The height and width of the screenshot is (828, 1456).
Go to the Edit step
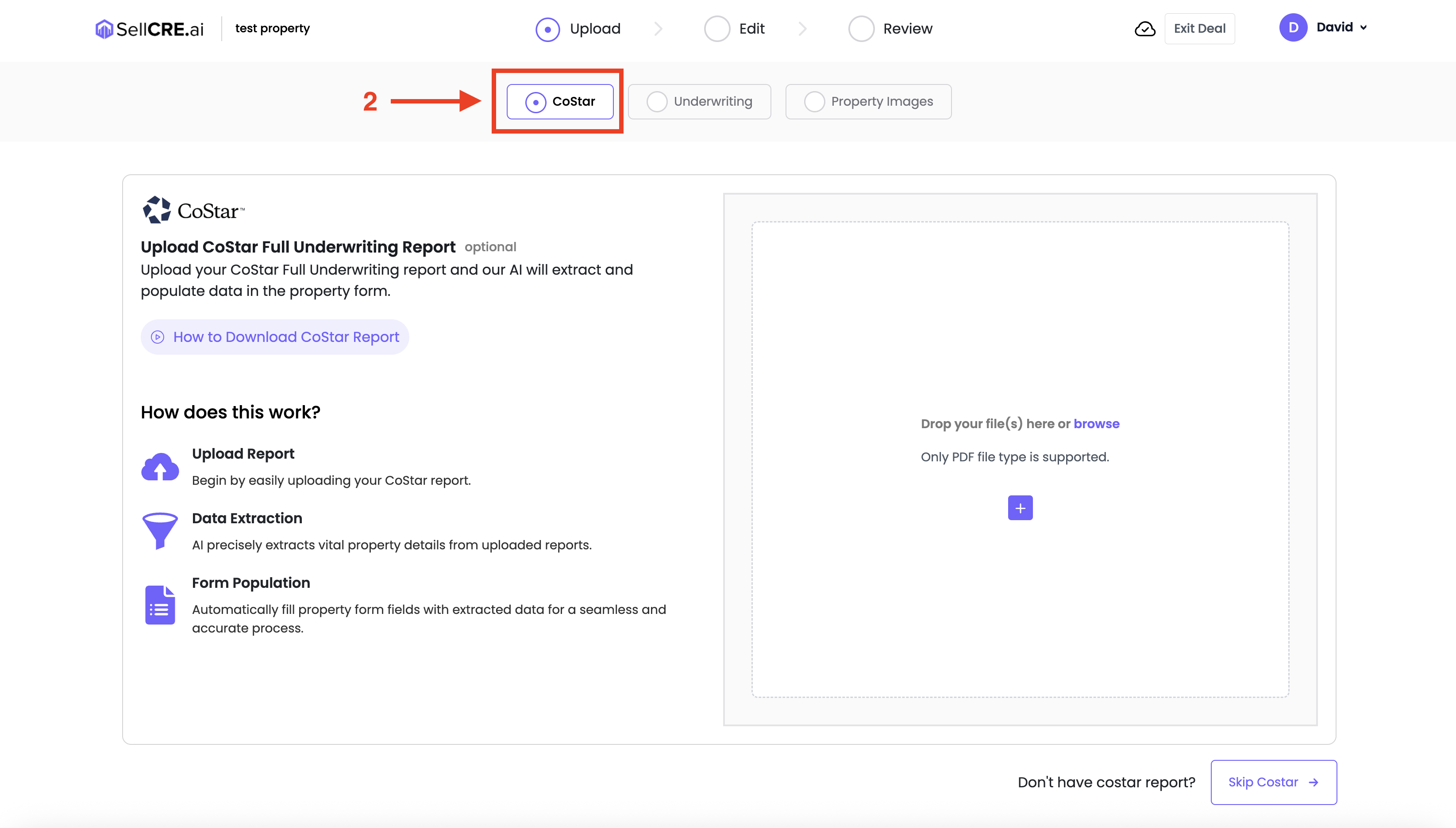[x=735, y=28]
